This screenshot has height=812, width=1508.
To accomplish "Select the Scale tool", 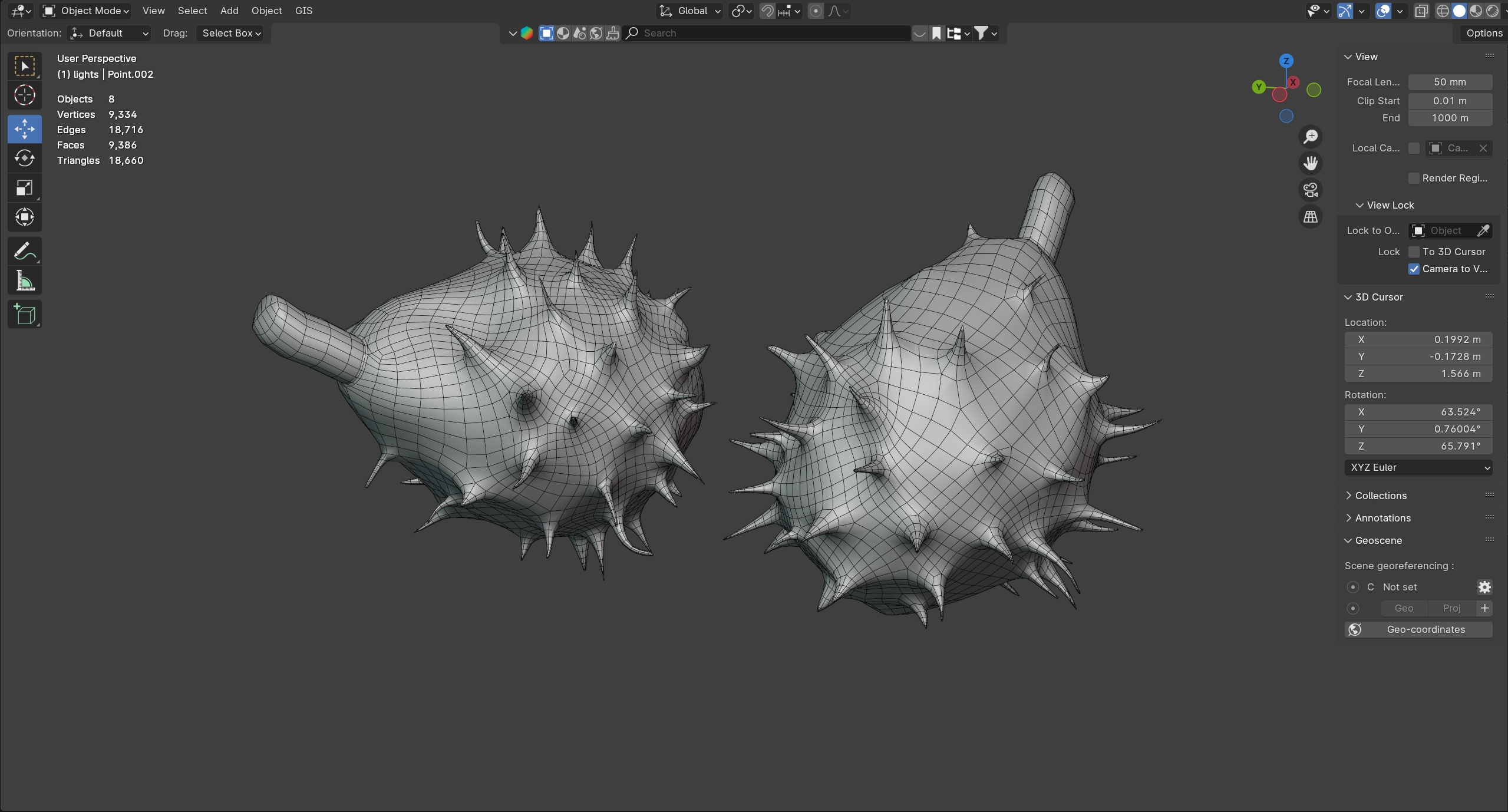I will (x=24, y=188).
